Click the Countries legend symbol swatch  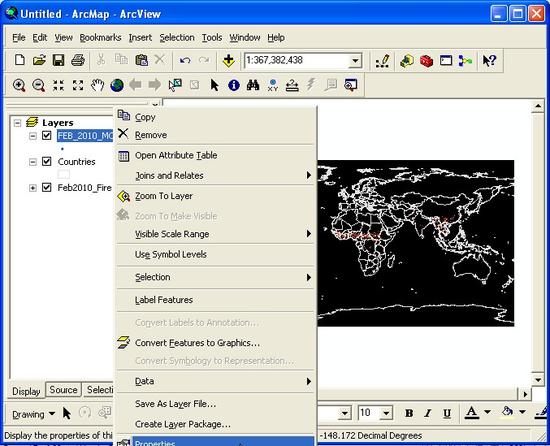pos(63,174)
